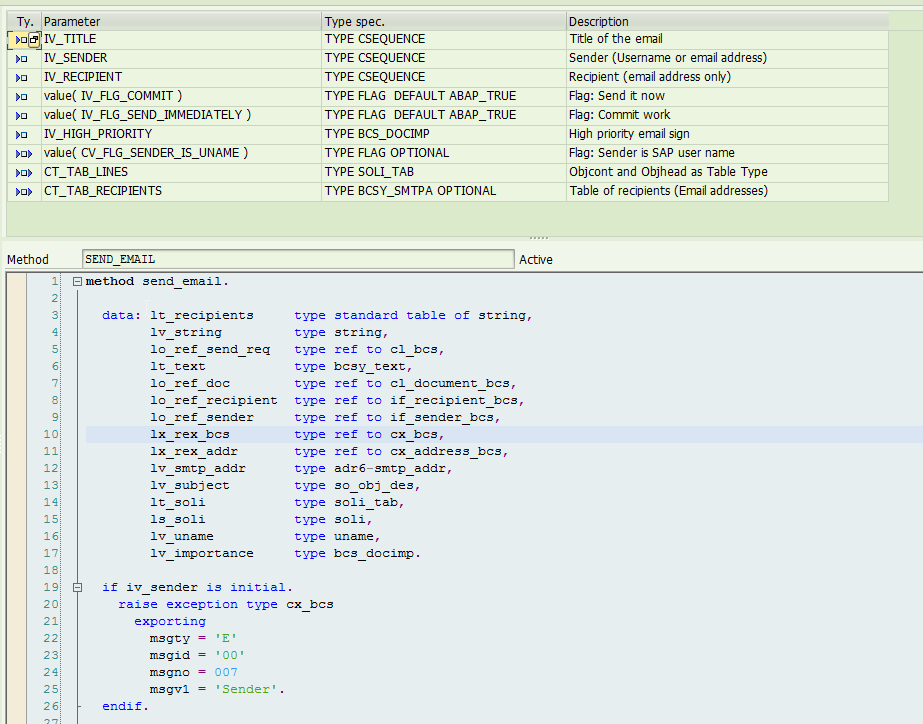Click cl_bcs in code line 5

(x=413, y=350)
